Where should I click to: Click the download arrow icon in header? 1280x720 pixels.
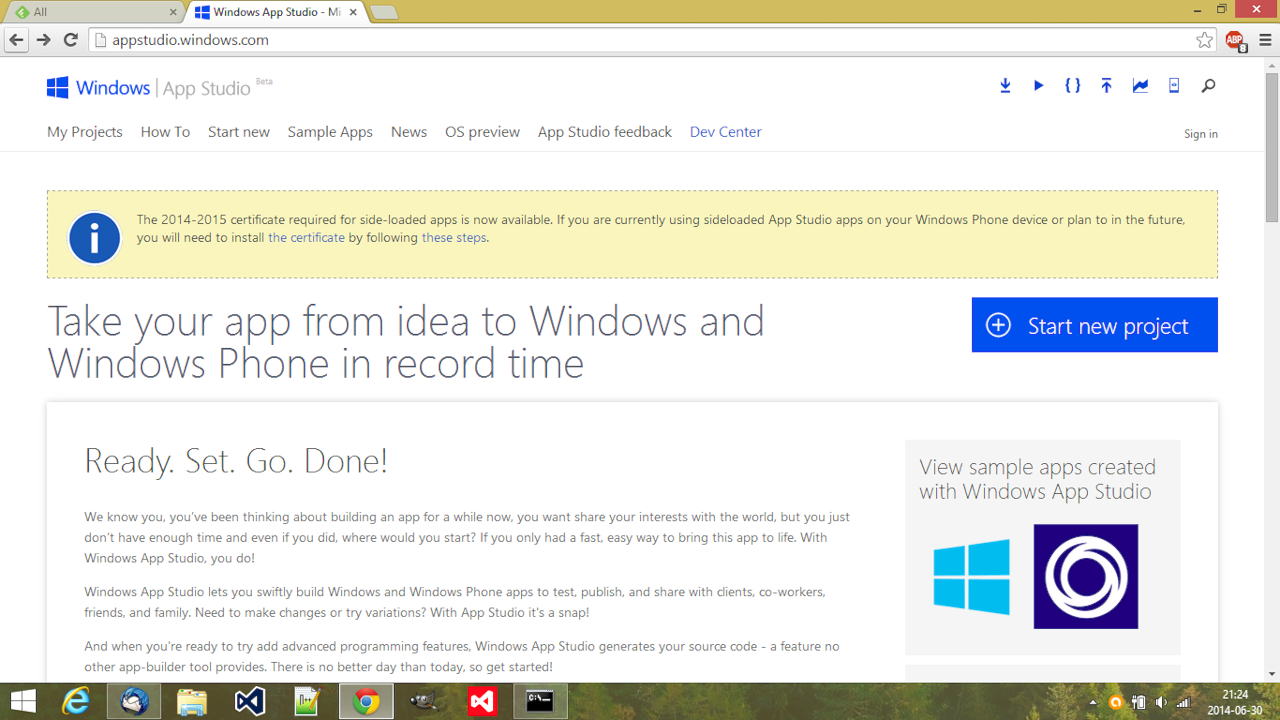(x=1005, y=86)
